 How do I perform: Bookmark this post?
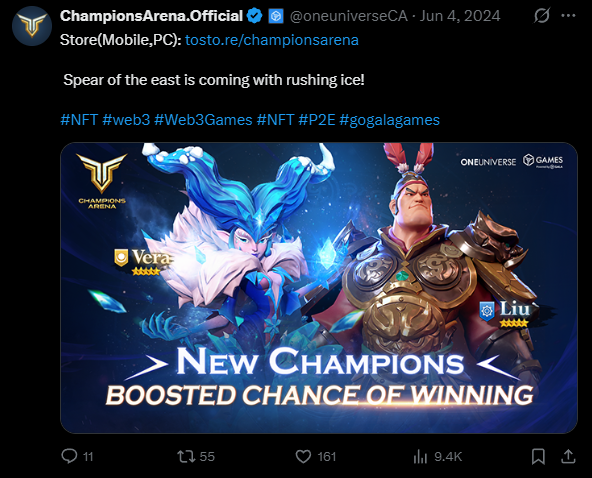[x=538, y=456]
